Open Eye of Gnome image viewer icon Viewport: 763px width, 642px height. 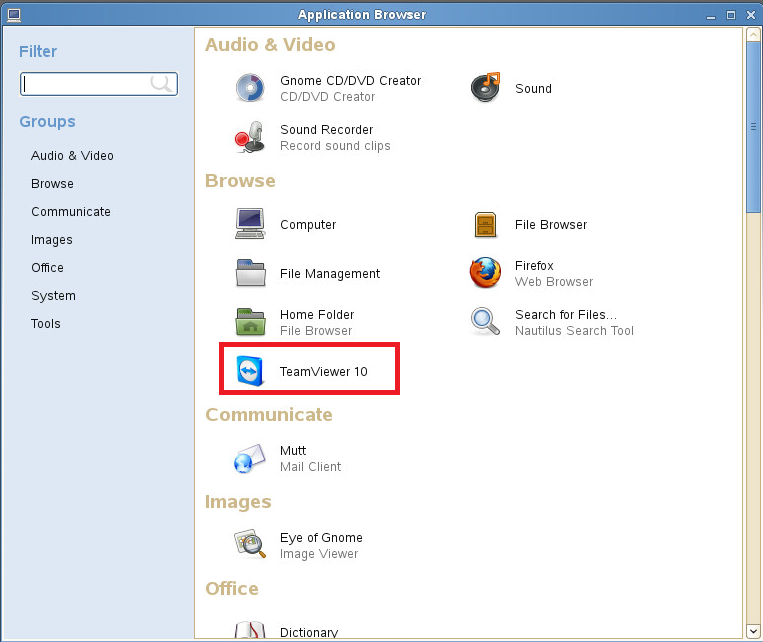250,544
